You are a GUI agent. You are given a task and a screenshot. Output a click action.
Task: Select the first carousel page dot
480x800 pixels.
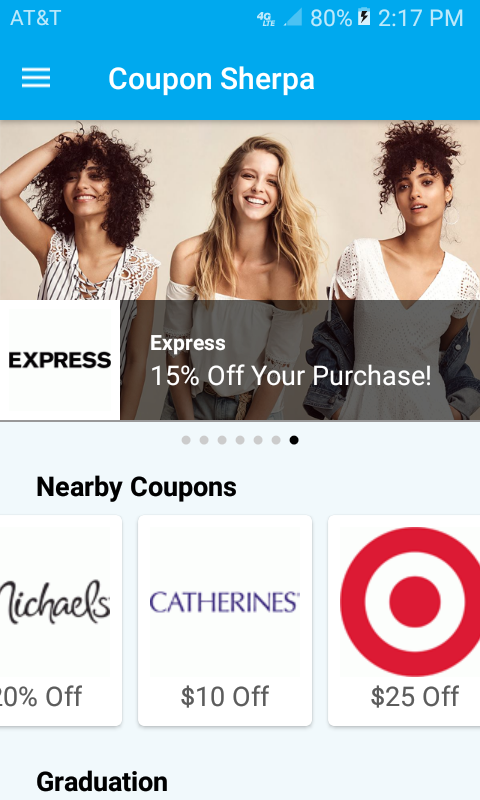click(186, 440)
